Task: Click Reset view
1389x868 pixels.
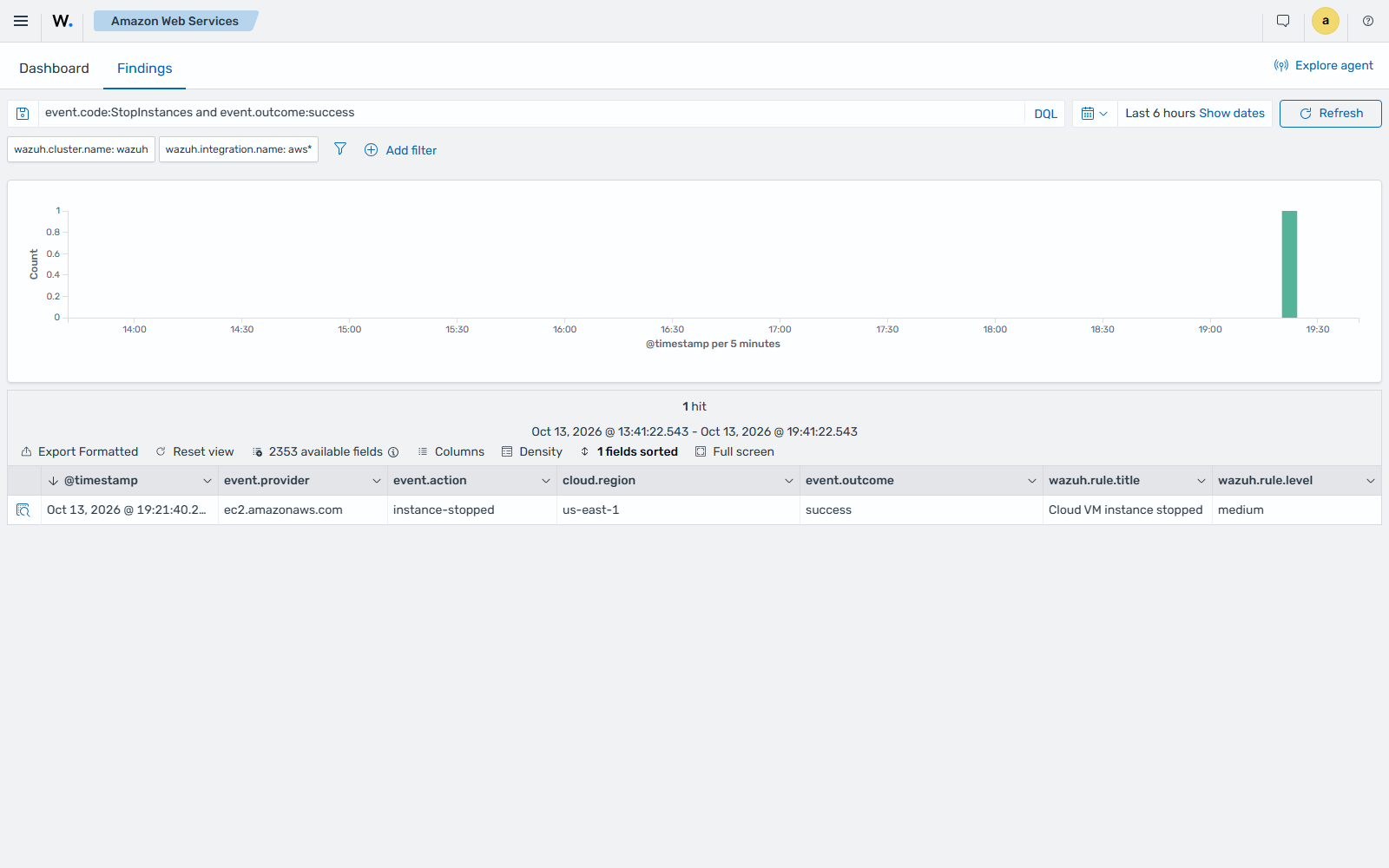Action: click(195, 451)
